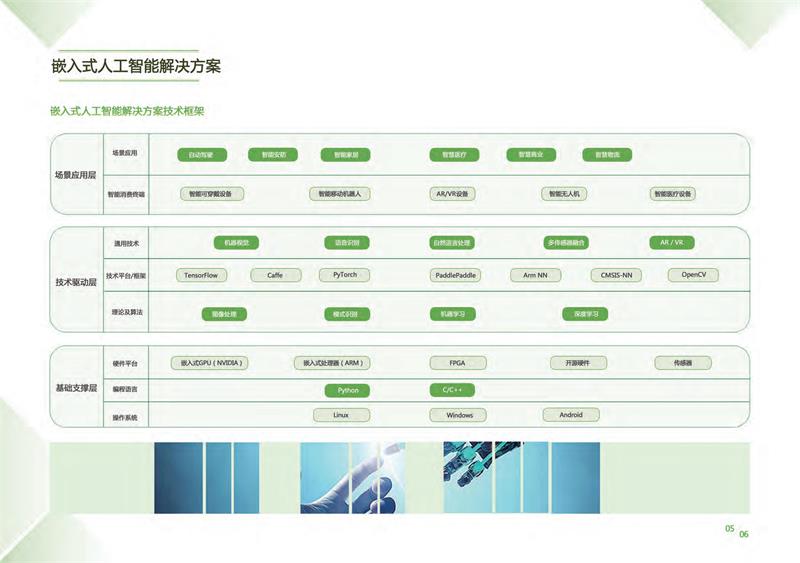Select the Linux operating system box

pos(344,415)
